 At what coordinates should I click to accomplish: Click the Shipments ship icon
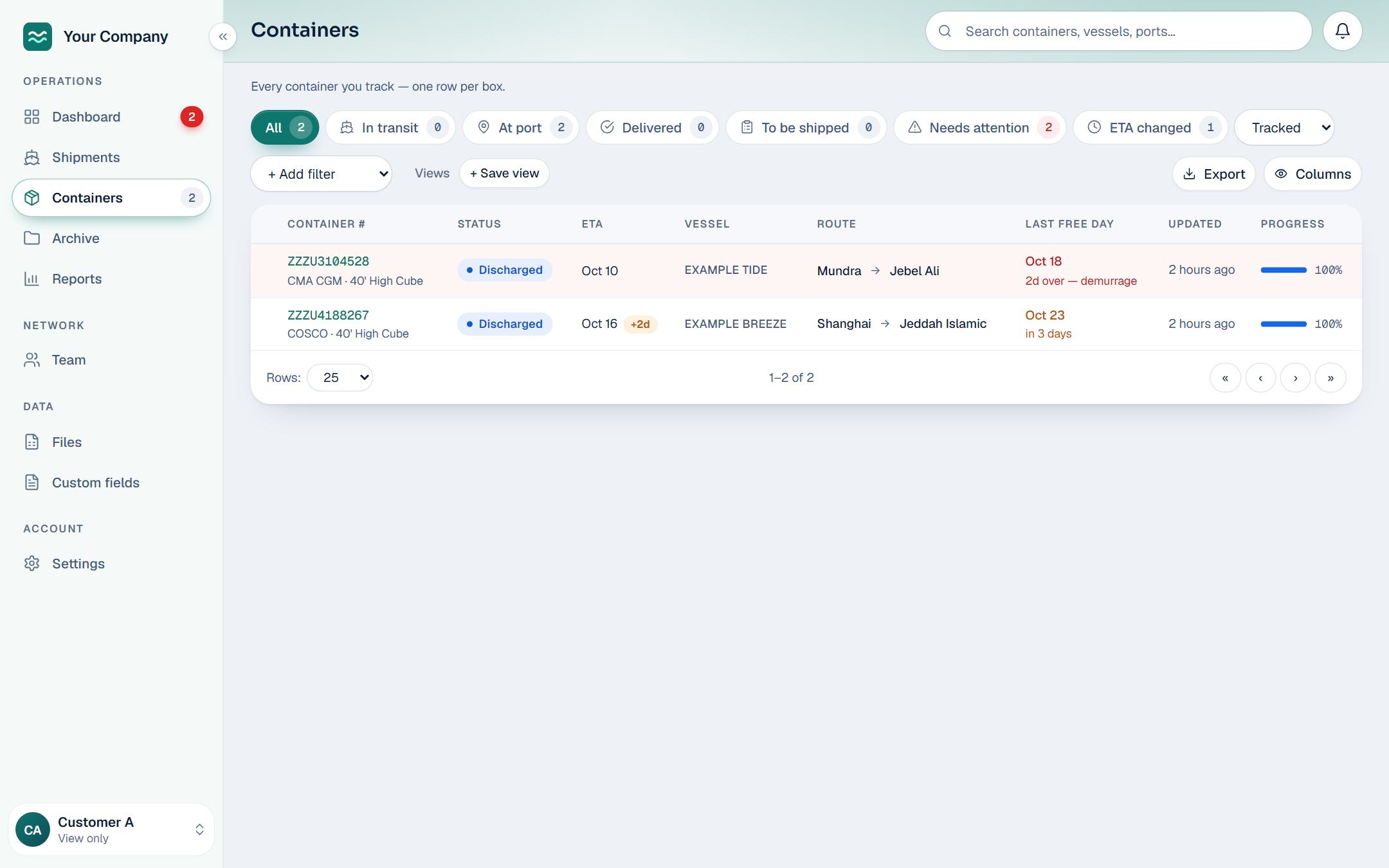coord(32,158)
